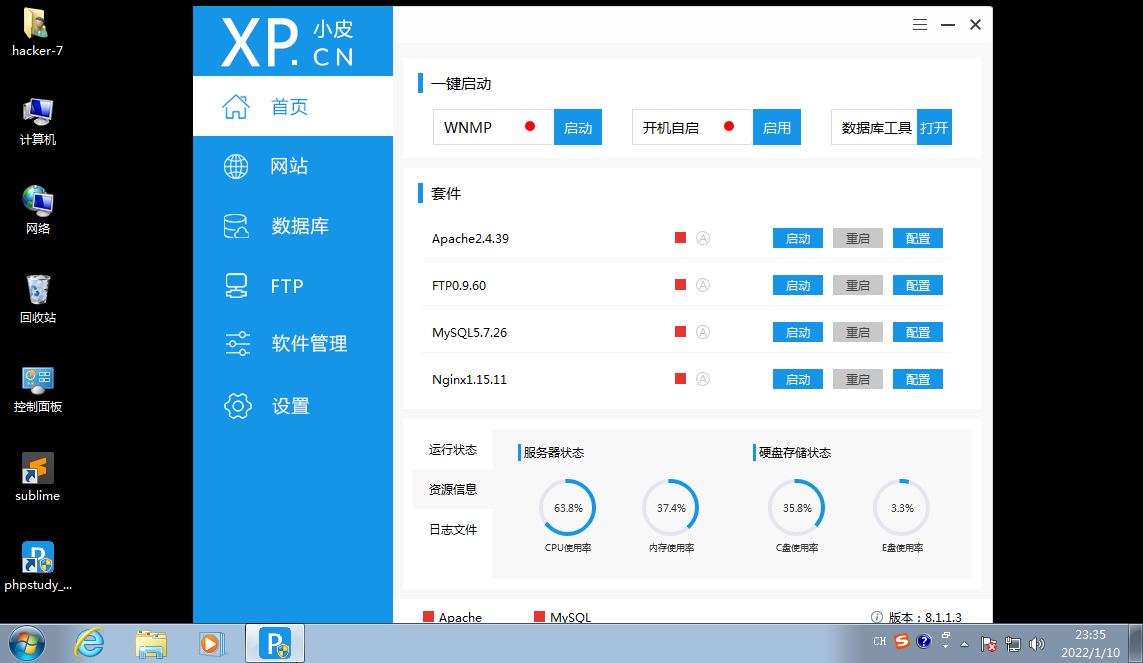Open the 网站 globe icon in sidebar
This screenshot has height=663, width=1143.
pos(235,166)
